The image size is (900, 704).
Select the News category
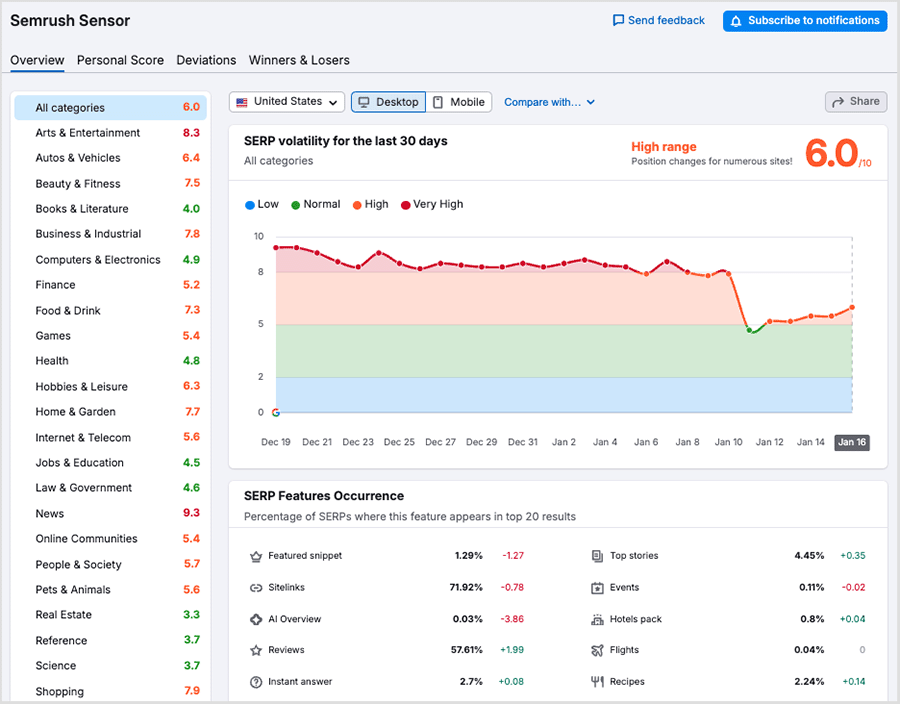point(110,514)
